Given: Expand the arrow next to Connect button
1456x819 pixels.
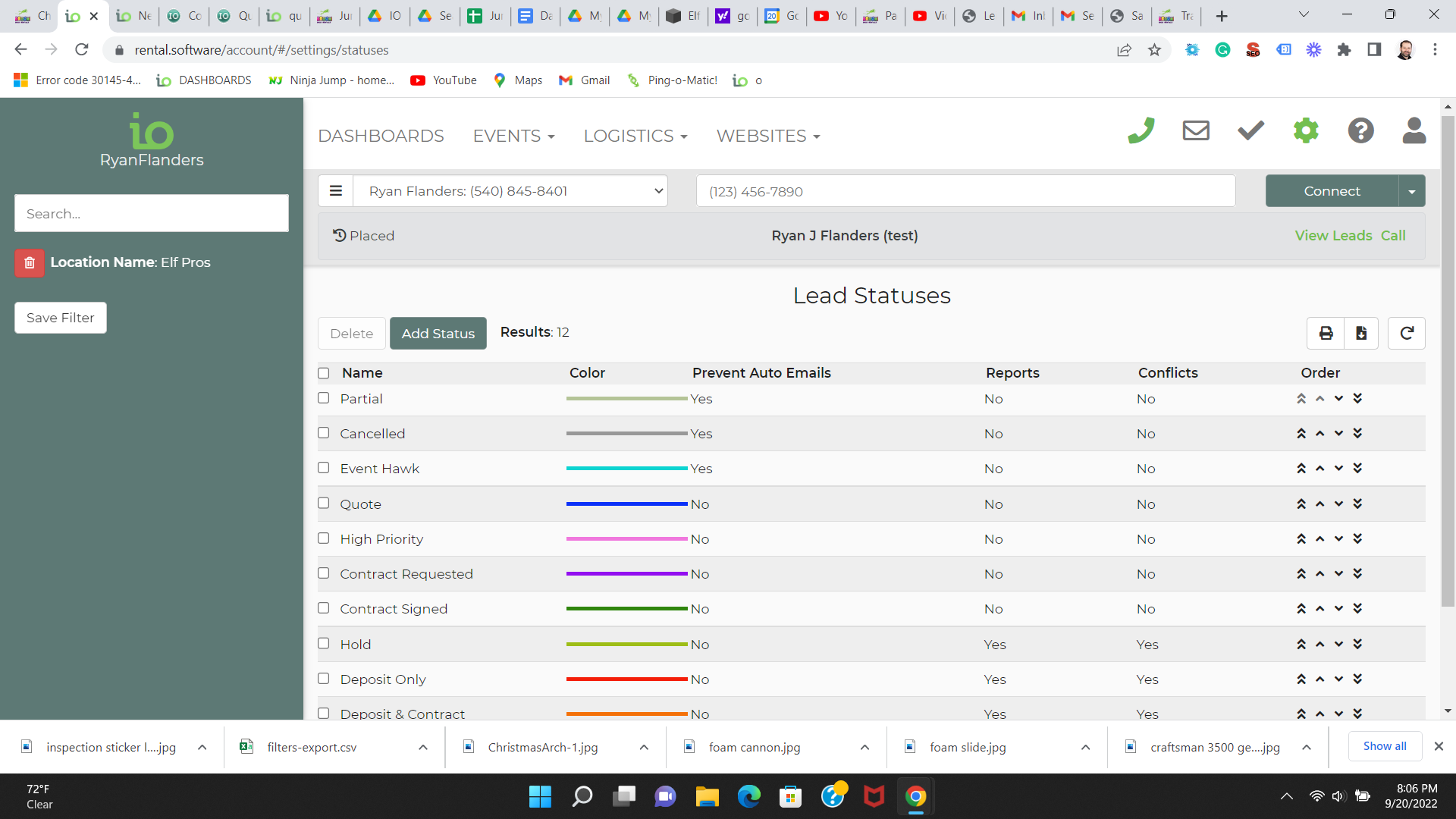Looking at the screenshot, I should pos(1411,191).
